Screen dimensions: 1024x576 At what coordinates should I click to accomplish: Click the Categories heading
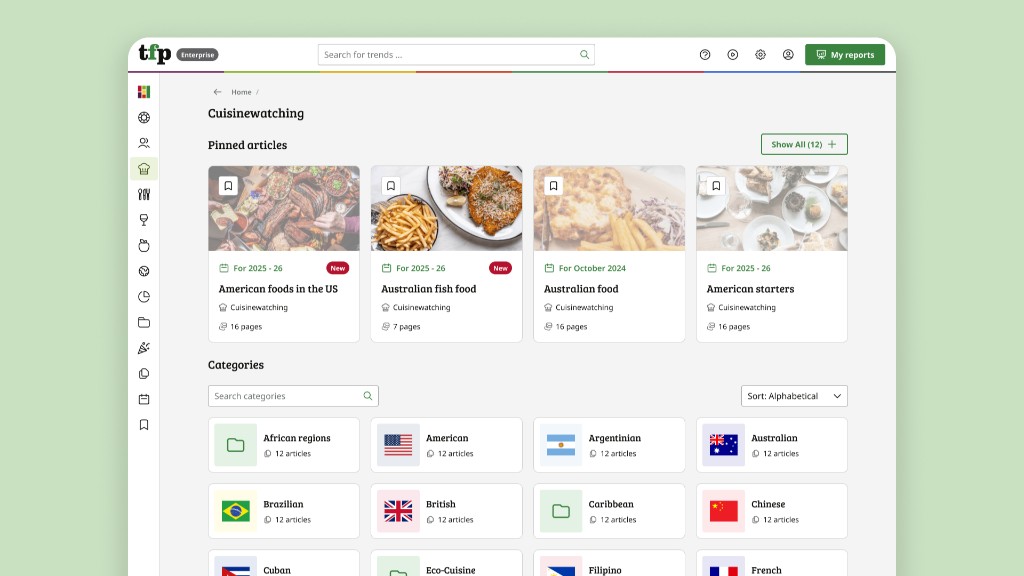point(236,365)
